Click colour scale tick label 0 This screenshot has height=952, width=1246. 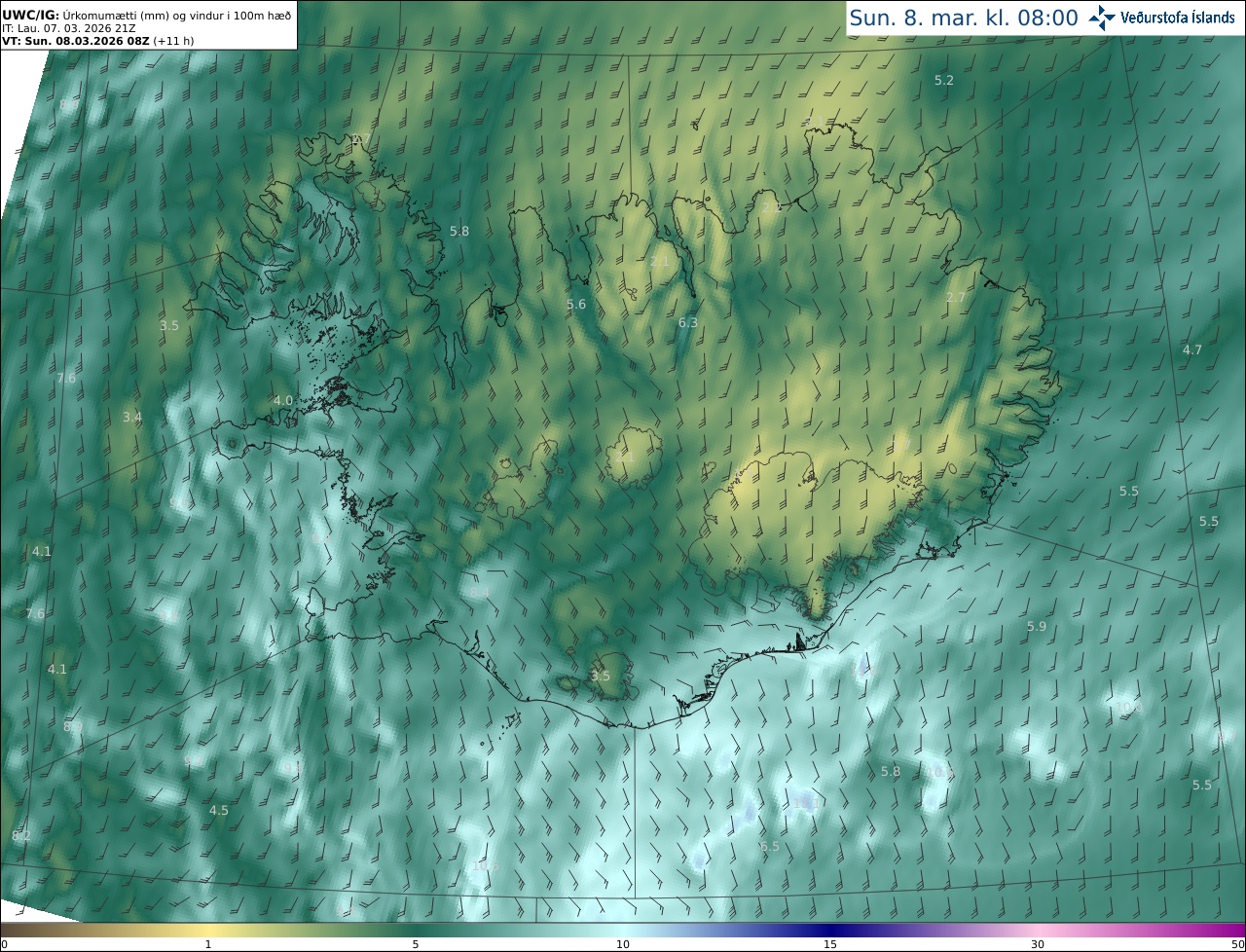[x=4, y=944]
